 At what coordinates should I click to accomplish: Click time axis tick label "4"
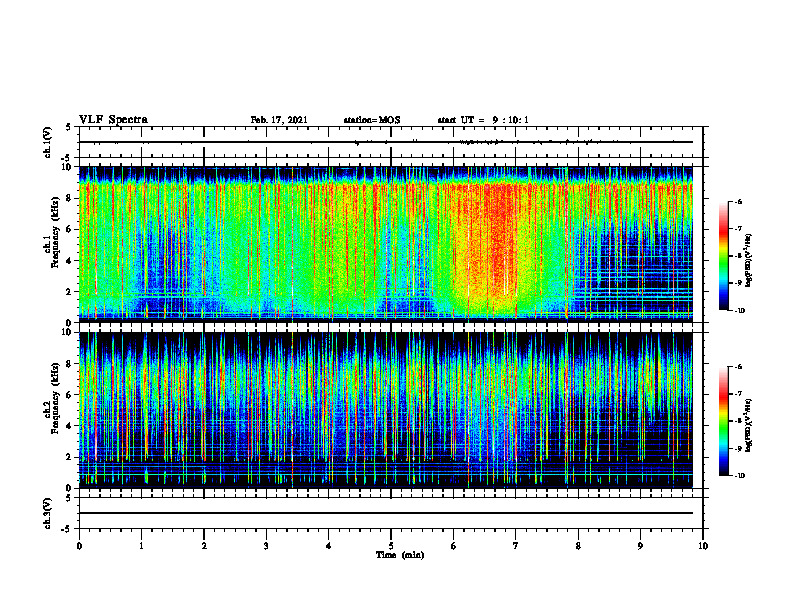pyautogui.click(x=329, y=546)
